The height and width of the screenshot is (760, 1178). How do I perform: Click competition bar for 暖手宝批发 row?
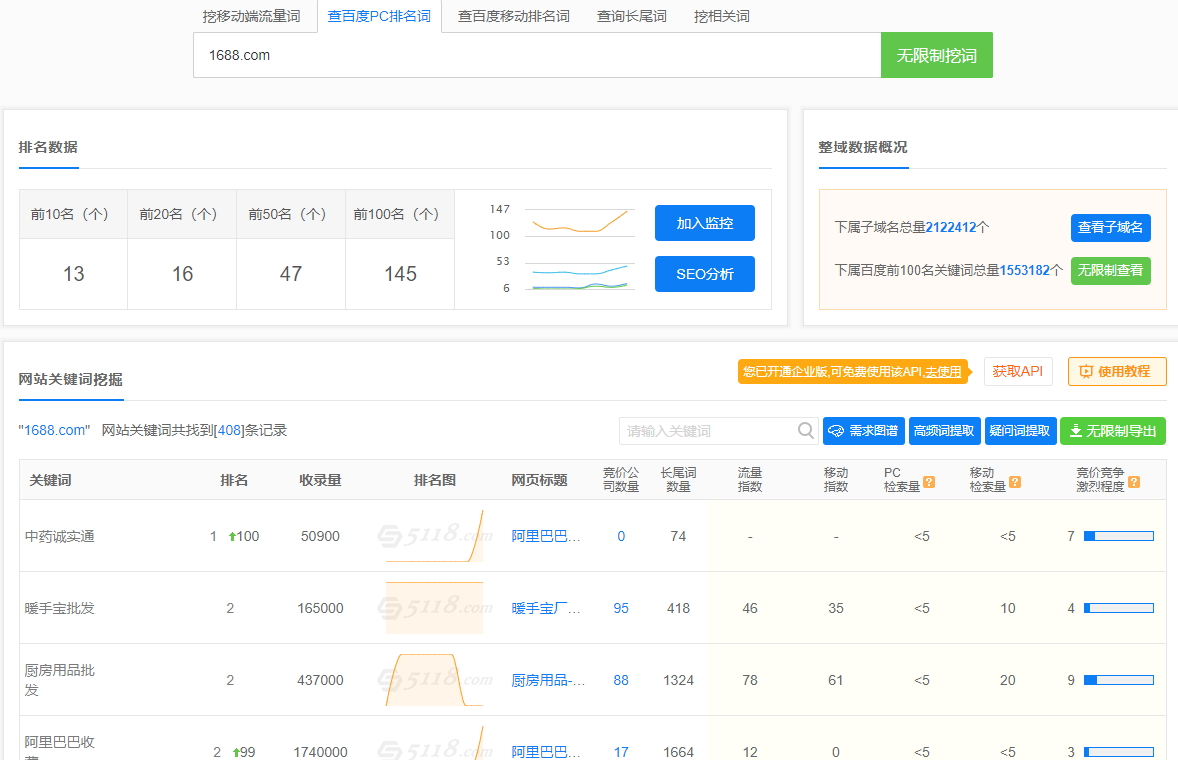[1119, 608]
